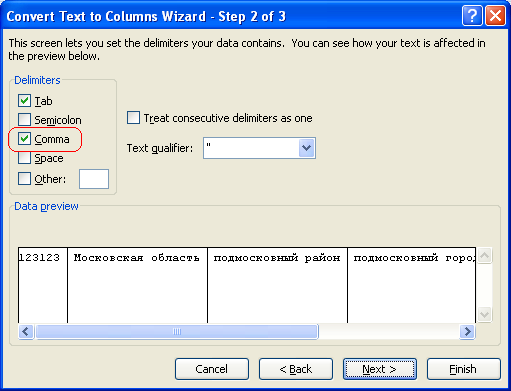
Task: Select the подмосковный район preview column
Action: [x=277, y=285]
